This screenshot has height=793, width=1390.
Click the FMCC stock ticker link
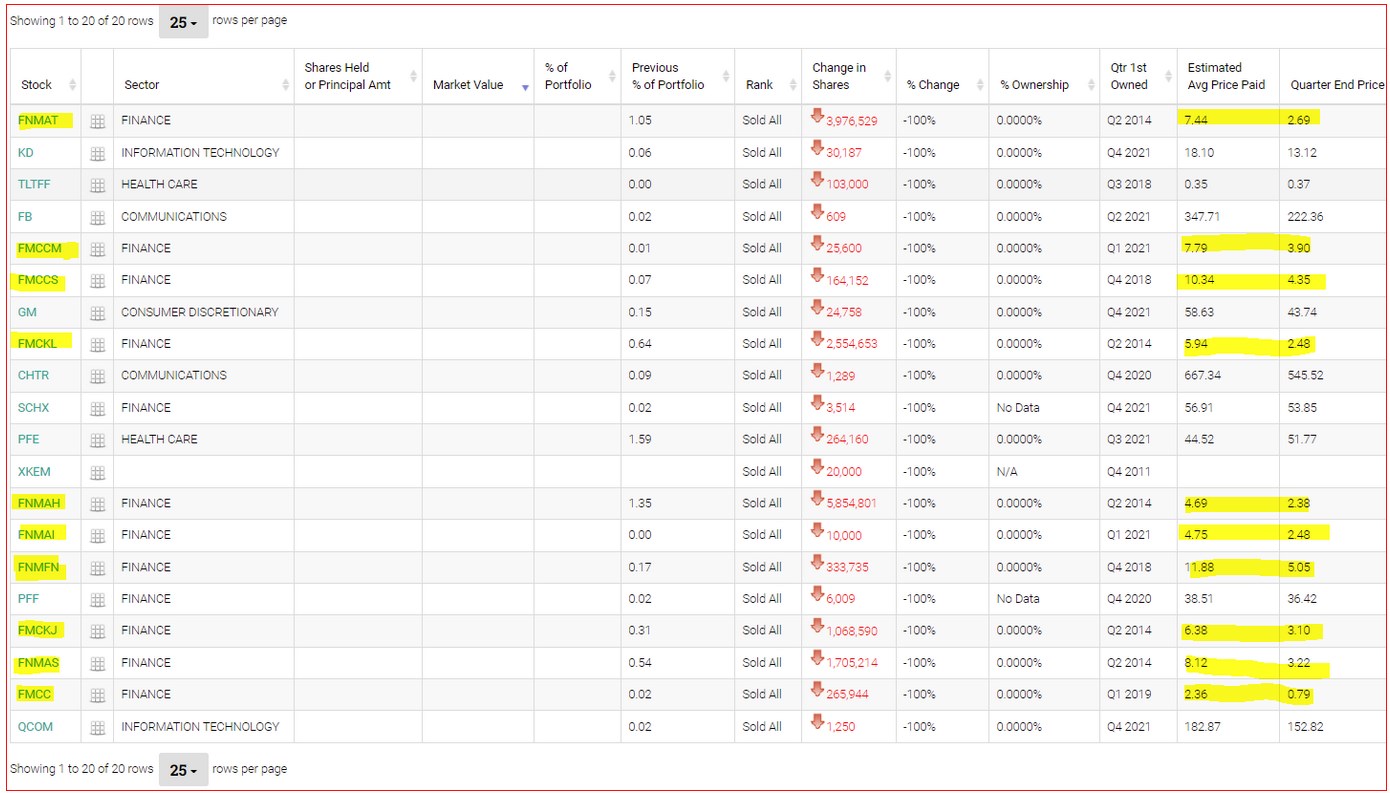(x=35, y=694)
